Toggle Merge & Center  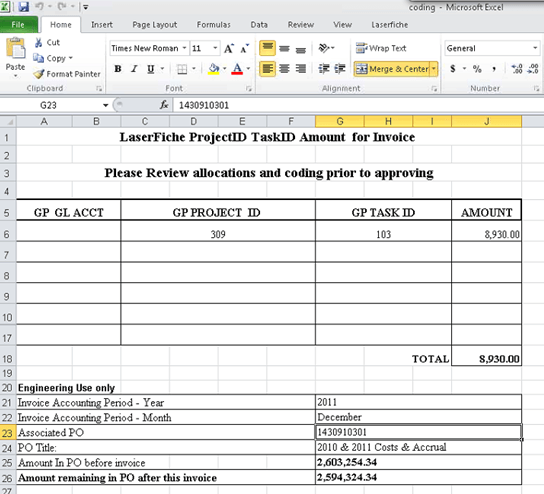pos(392,69)
